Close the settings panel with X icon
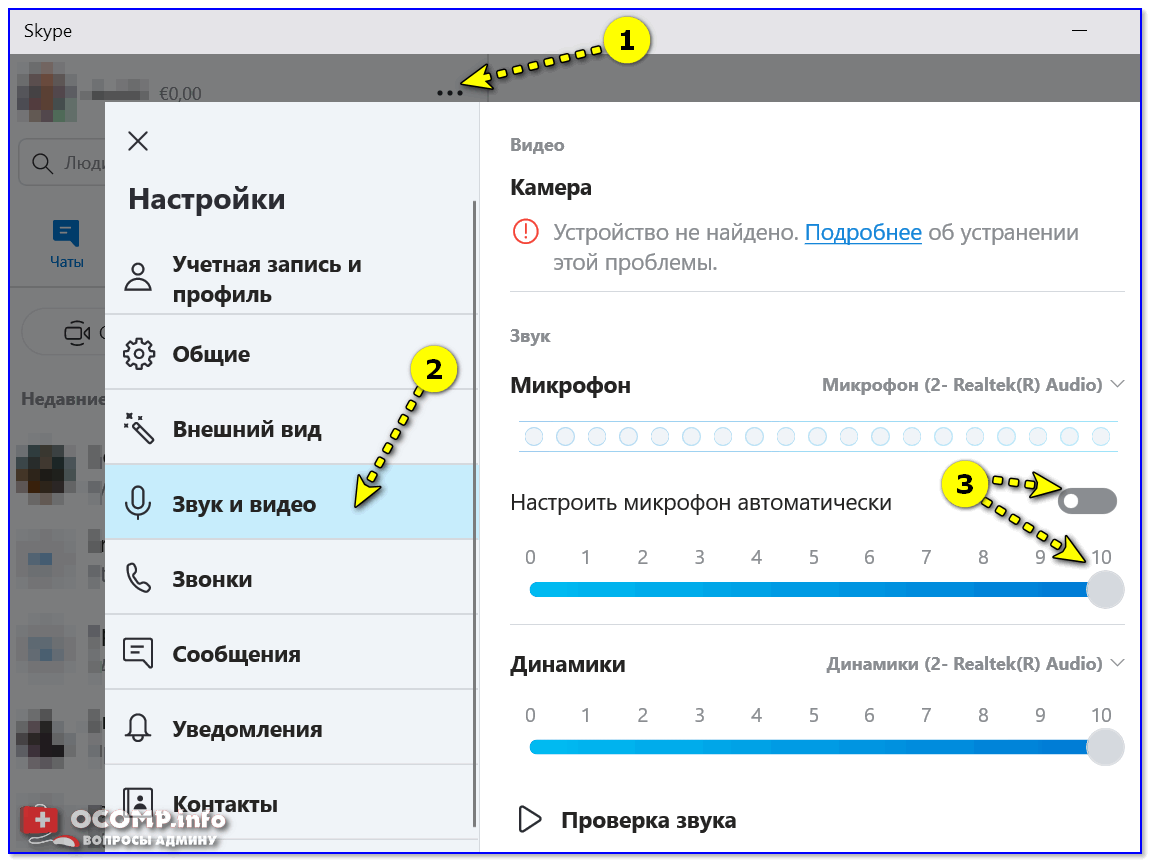1150x862 pixels. click(138, 141)
